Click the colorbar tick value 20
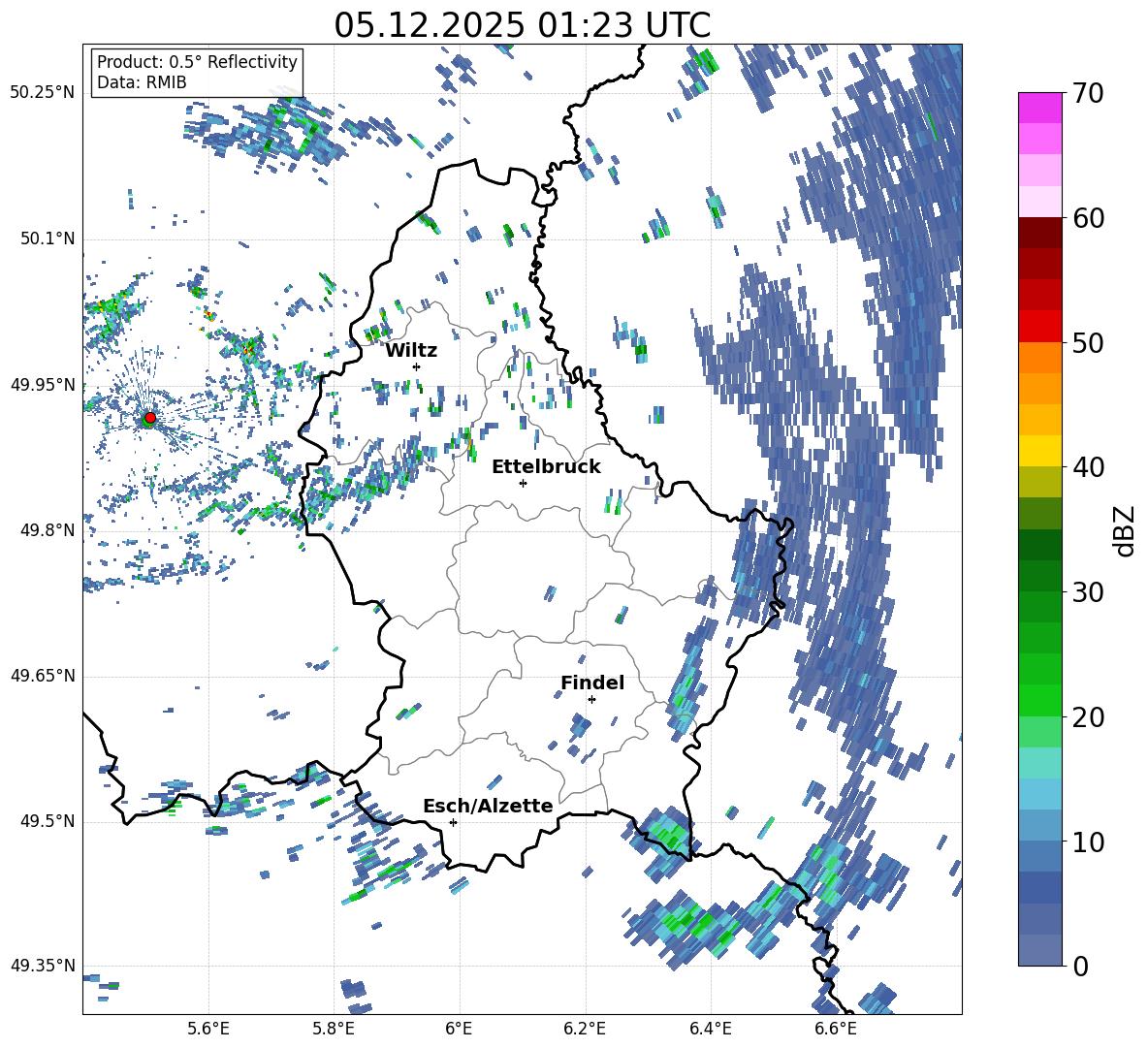 (x=1088, y=717)
